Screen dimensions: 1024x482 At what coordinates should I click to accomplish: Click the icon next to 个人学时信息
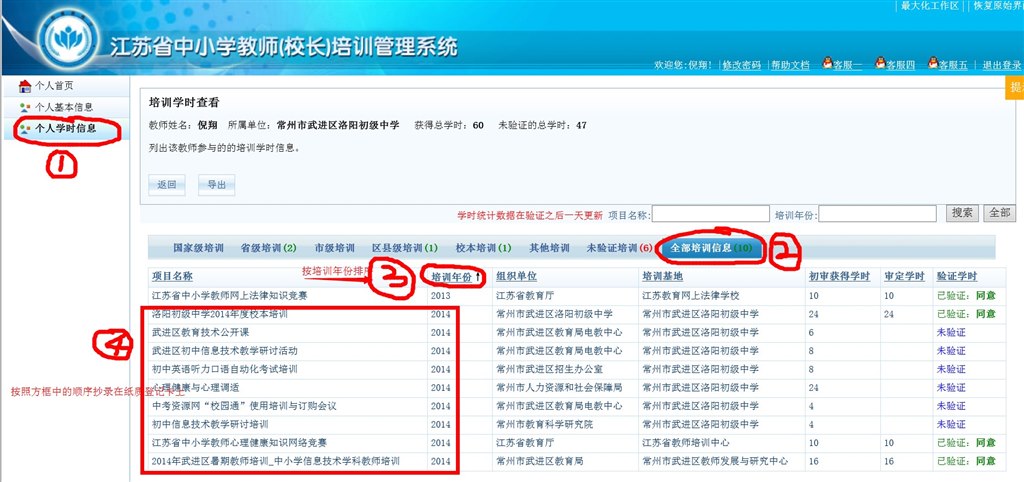pyautogui.click(x=25, y=128)
